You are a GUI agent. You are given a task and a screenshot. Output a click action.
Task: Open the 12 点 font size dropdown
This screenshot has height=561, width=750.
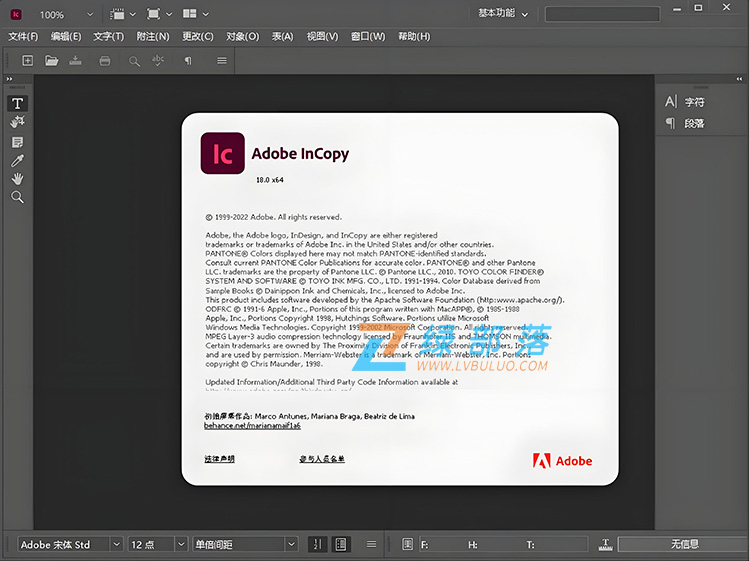pos(181,544)
